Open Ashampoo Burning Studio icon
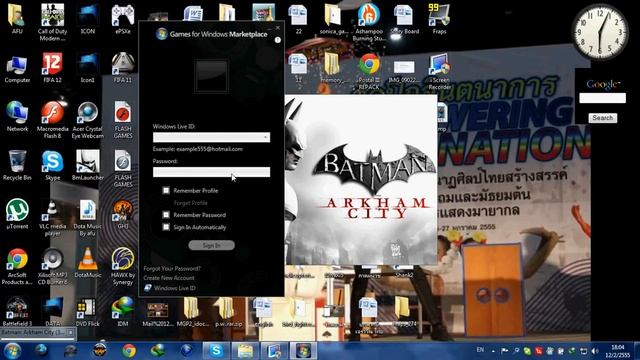This screenshot has width=640, height=360. coord(369,22)
